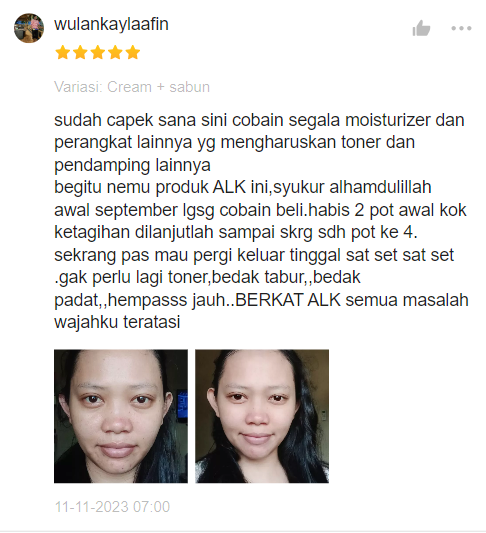
Task: Click the hempasss jauh text
Action: pos(166,300)
